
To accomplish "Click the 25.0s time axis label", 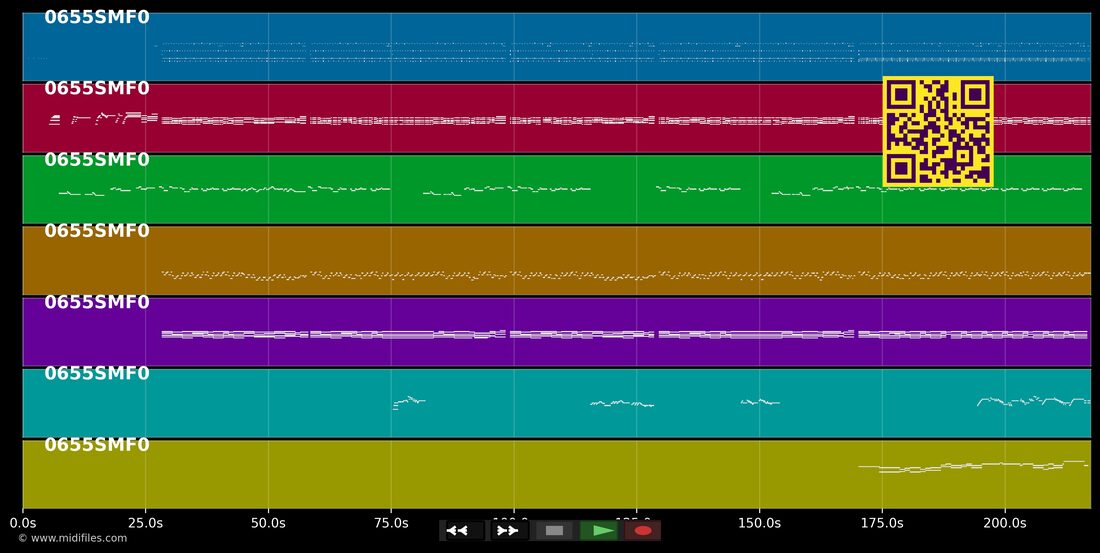I will pos(145,523).
